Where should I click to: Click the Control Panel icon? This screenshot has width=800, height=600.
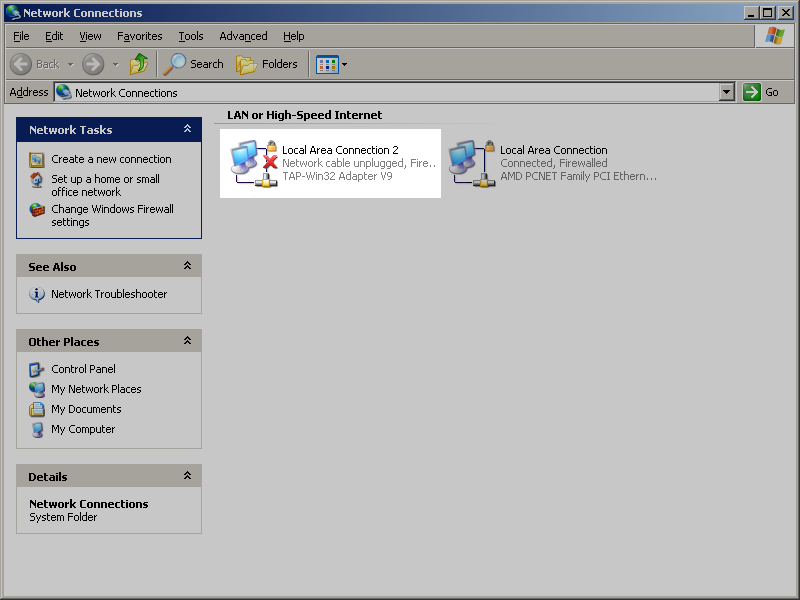37,369
